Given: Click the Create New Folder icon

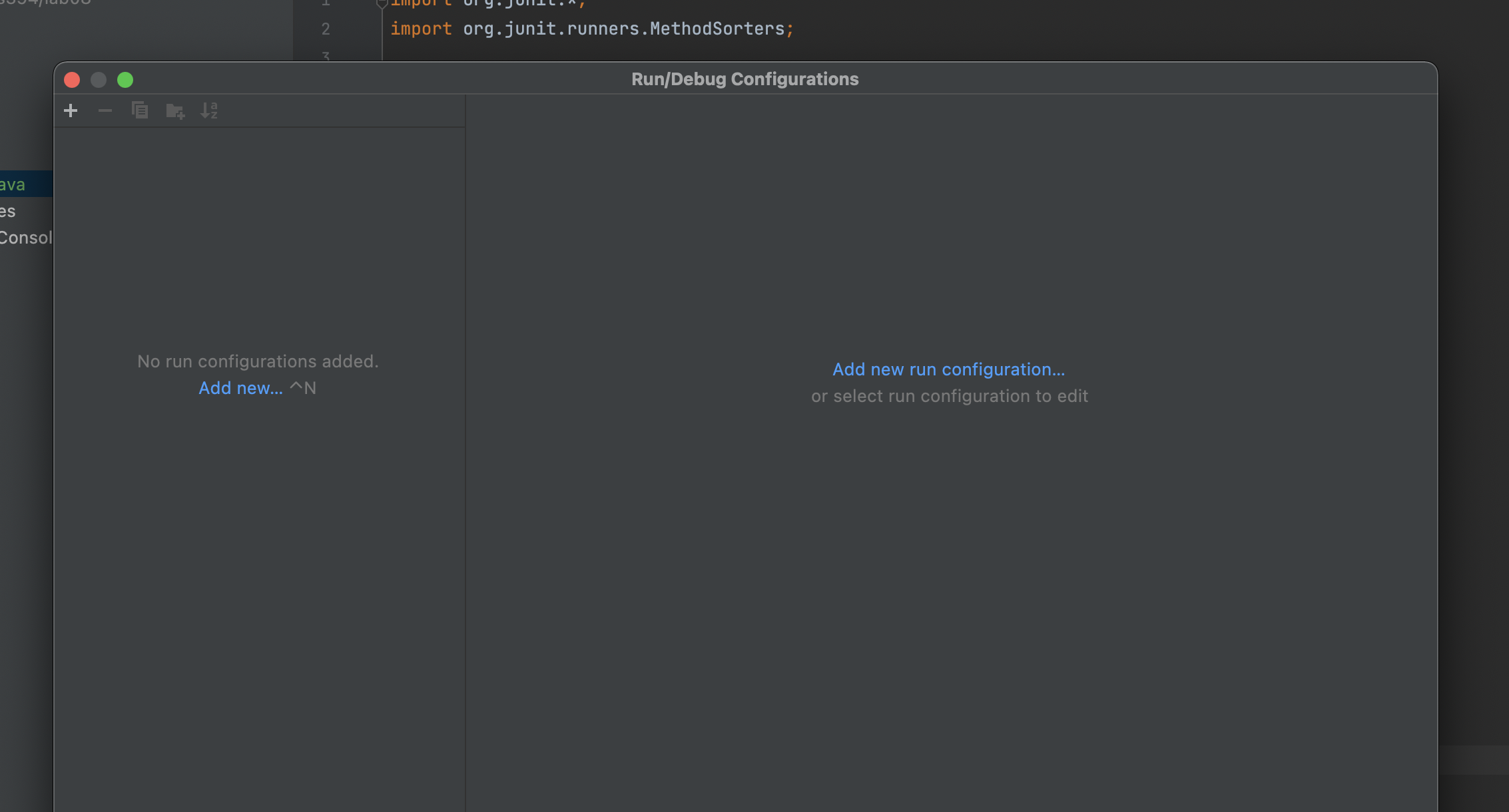Looking at the screenshot, I should [175, 111].
